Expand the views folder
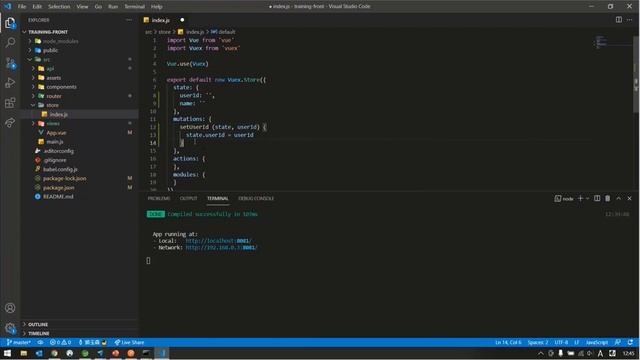 coord(33,123)
